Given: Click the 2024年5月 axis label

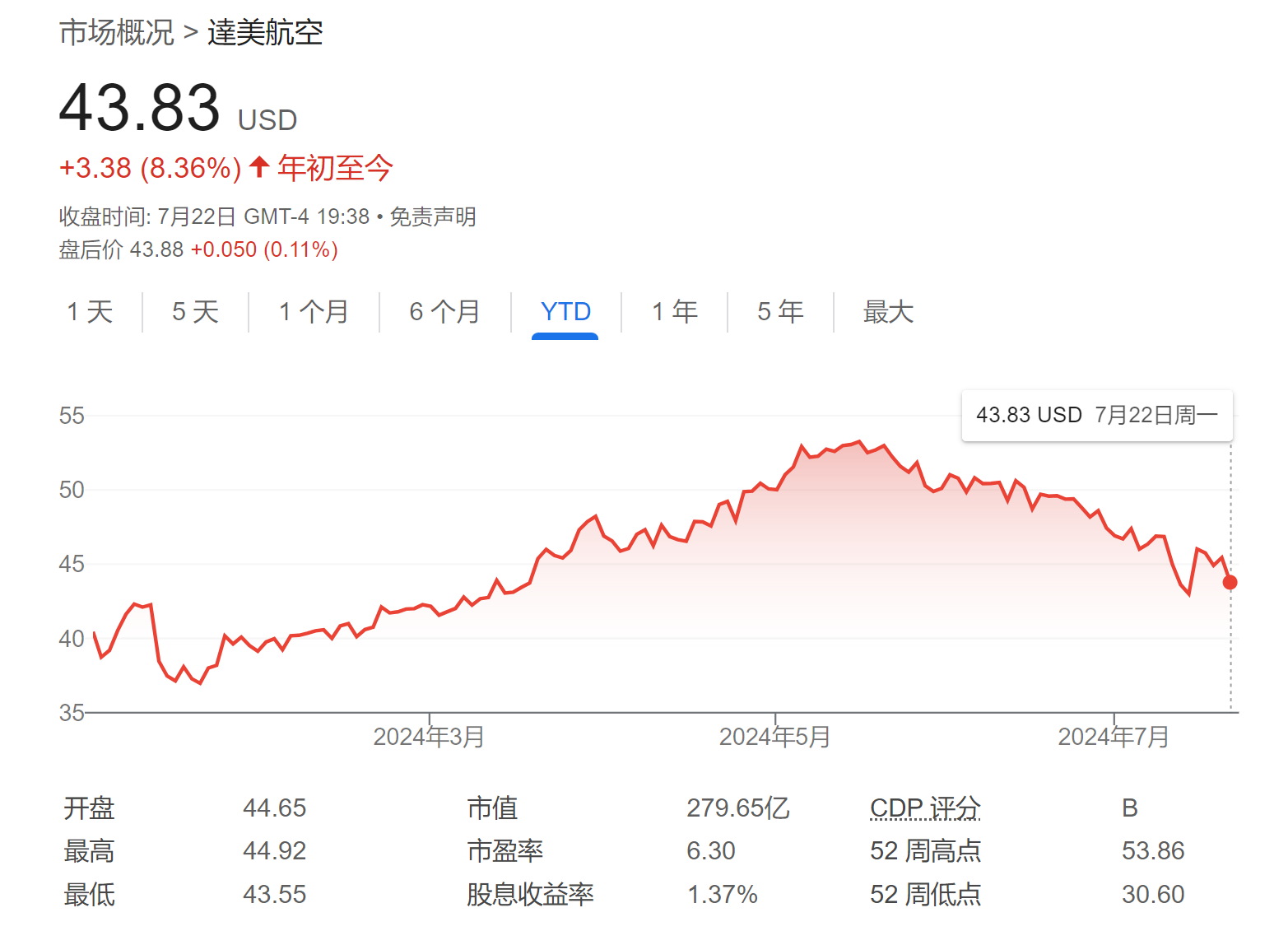Looking at the screenshot, I should (x=774, y=737).
